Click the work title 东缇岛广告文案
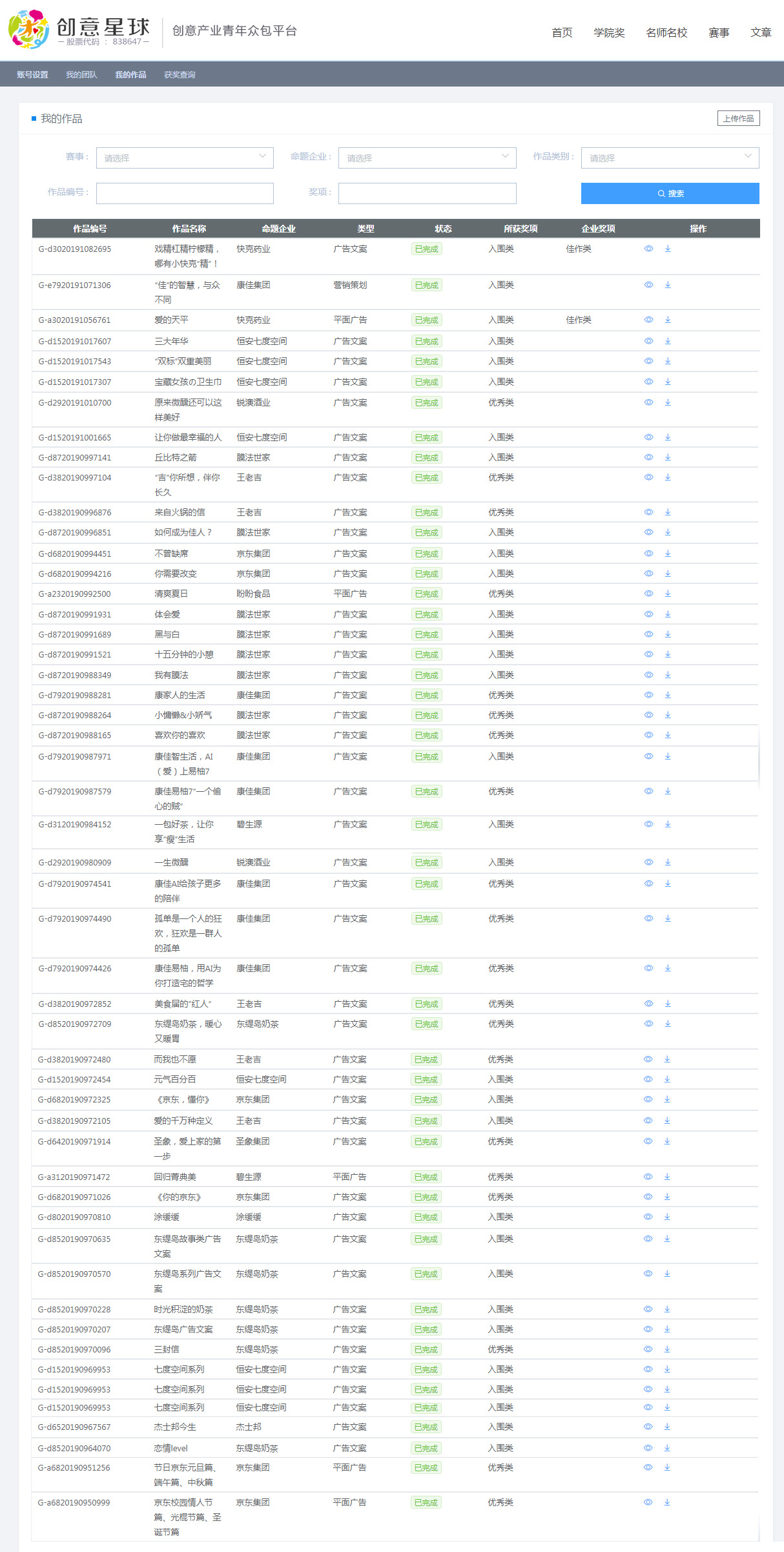784x1552 pixels. point(183,1329)
